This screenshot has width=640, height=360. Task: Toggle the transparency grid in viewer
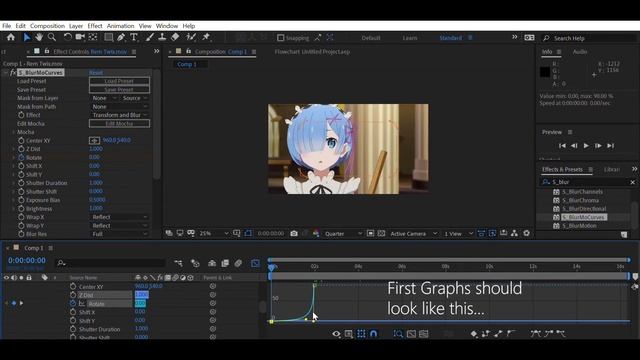(x=381, y=233)
